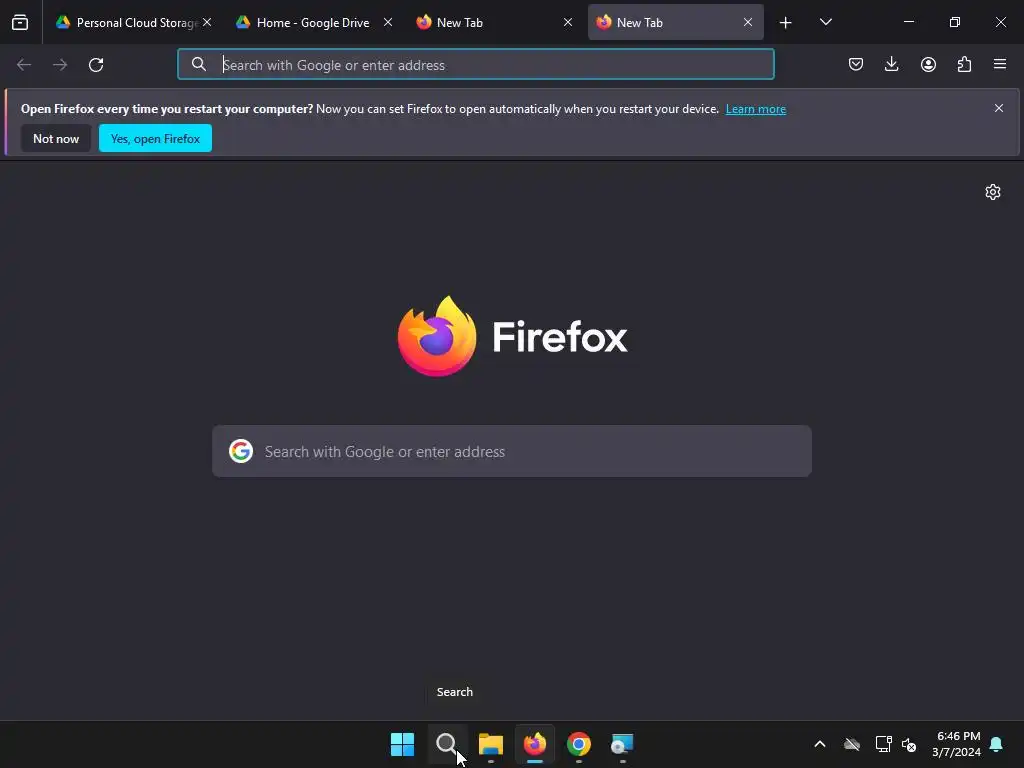Open Google Chrome from taskbar
The height and width of the screenshot is (768, 1024).
tap(579, 744)
